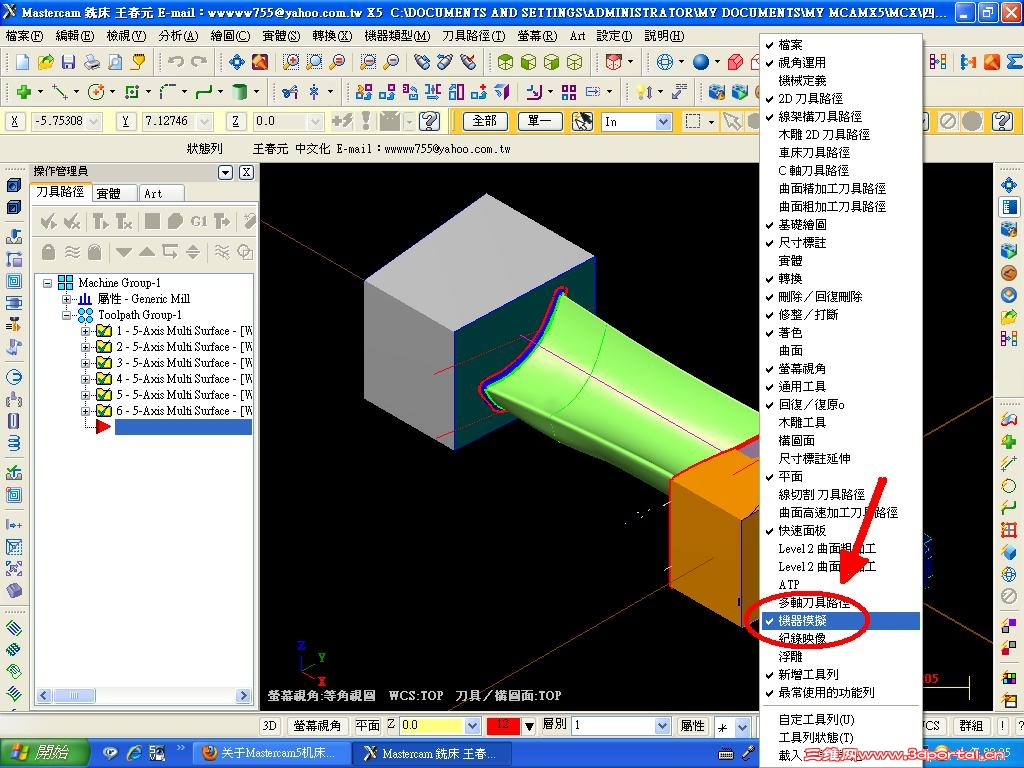Toggle the 新增工具列 toolbar option
This screenshot has height=768, width=1024.
click(x=841, y=675)
